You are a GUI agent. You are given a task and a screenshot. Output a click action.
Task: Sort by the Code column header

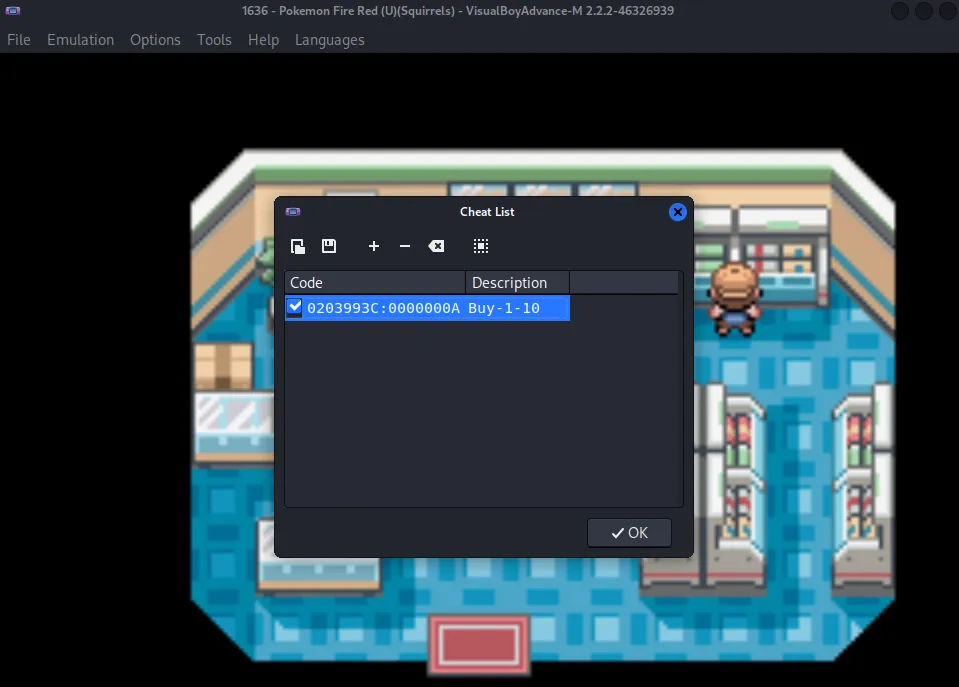coord(375,283)
